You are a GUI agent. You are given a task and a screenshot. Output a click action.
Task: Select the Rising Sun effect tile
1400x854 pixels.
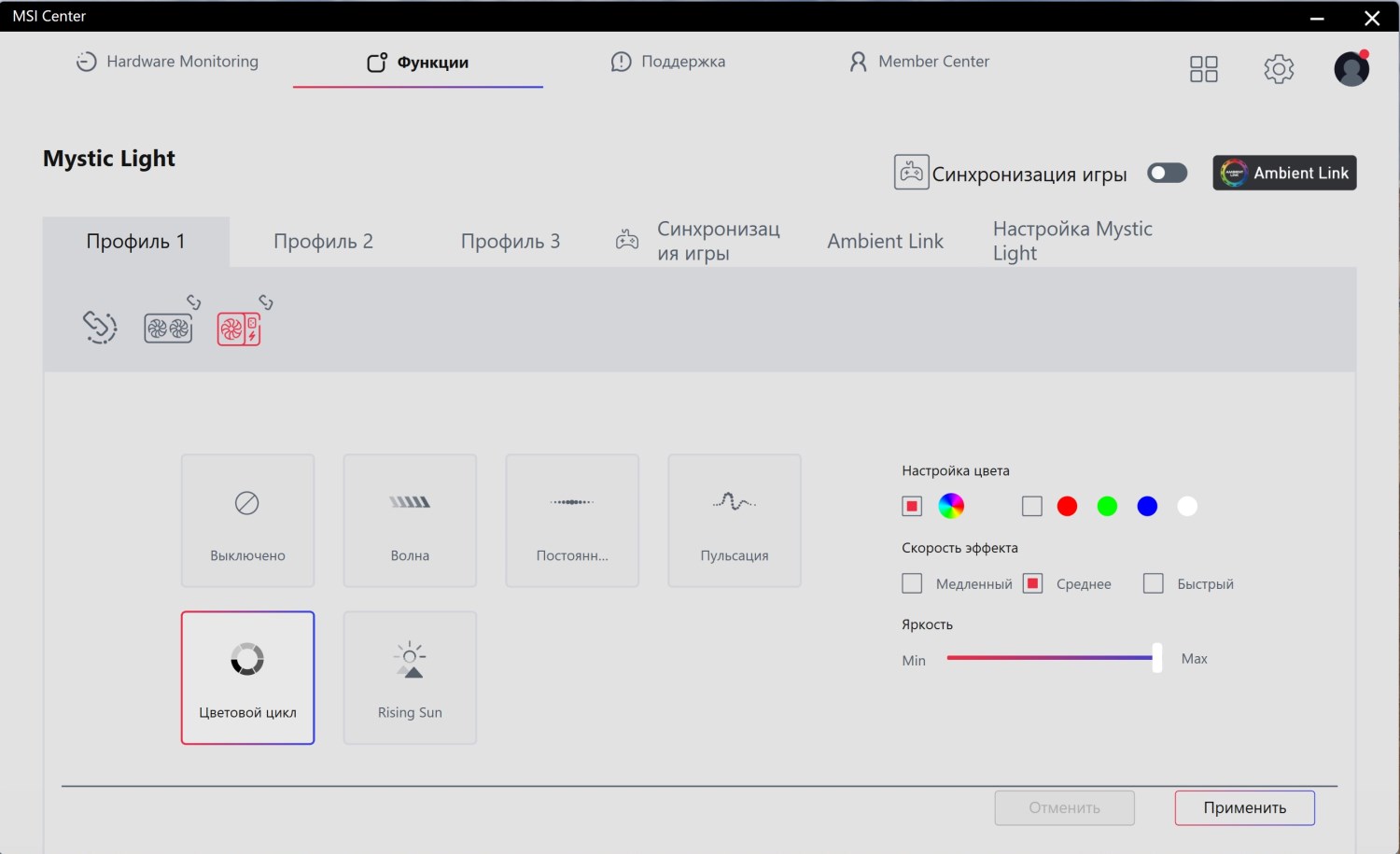click(x=410, y=678)
